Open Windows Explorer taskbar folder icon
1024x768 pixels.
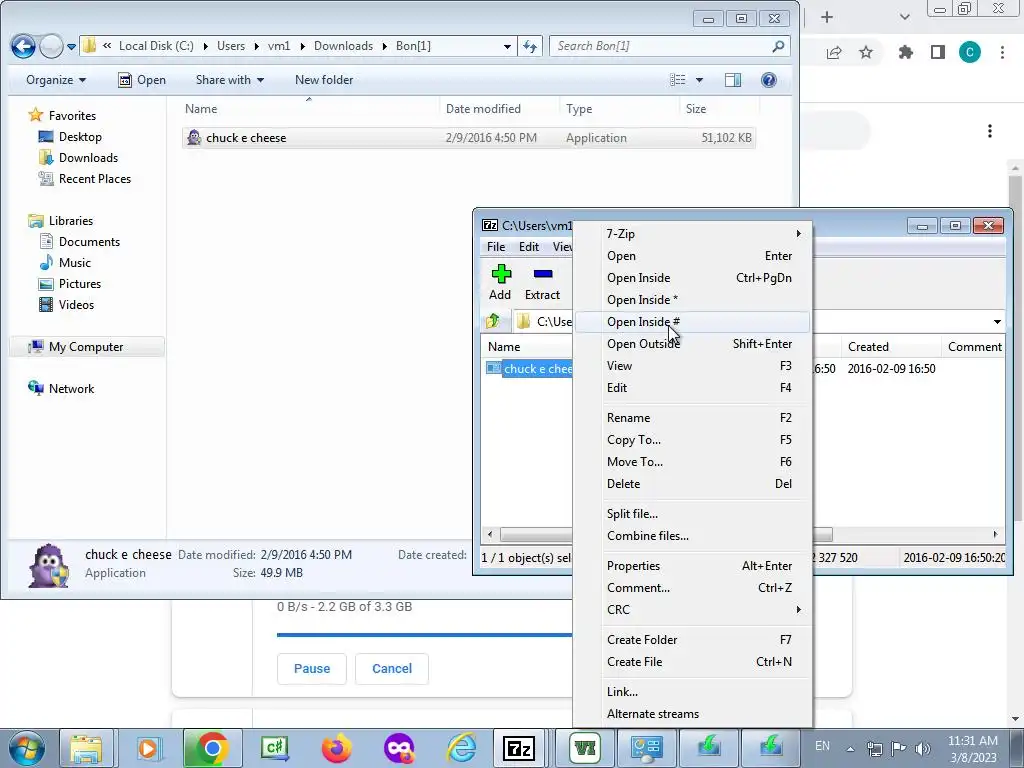tap(86, 748)
